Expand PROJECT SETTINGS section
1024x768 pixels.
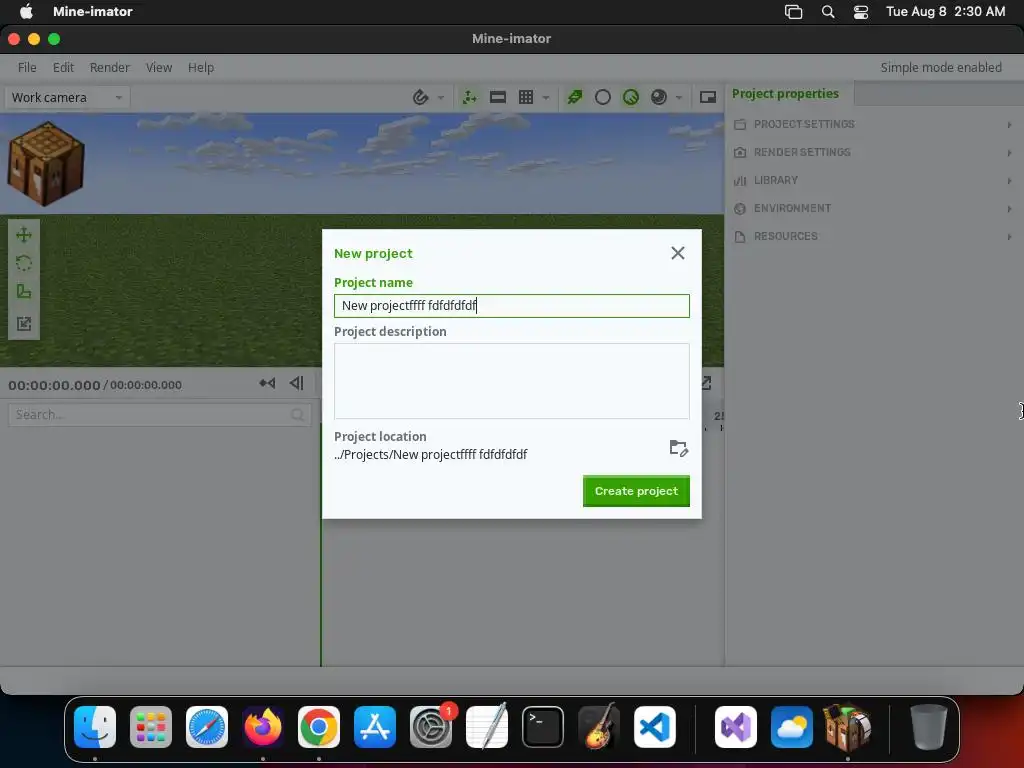(x=874, y=124)
